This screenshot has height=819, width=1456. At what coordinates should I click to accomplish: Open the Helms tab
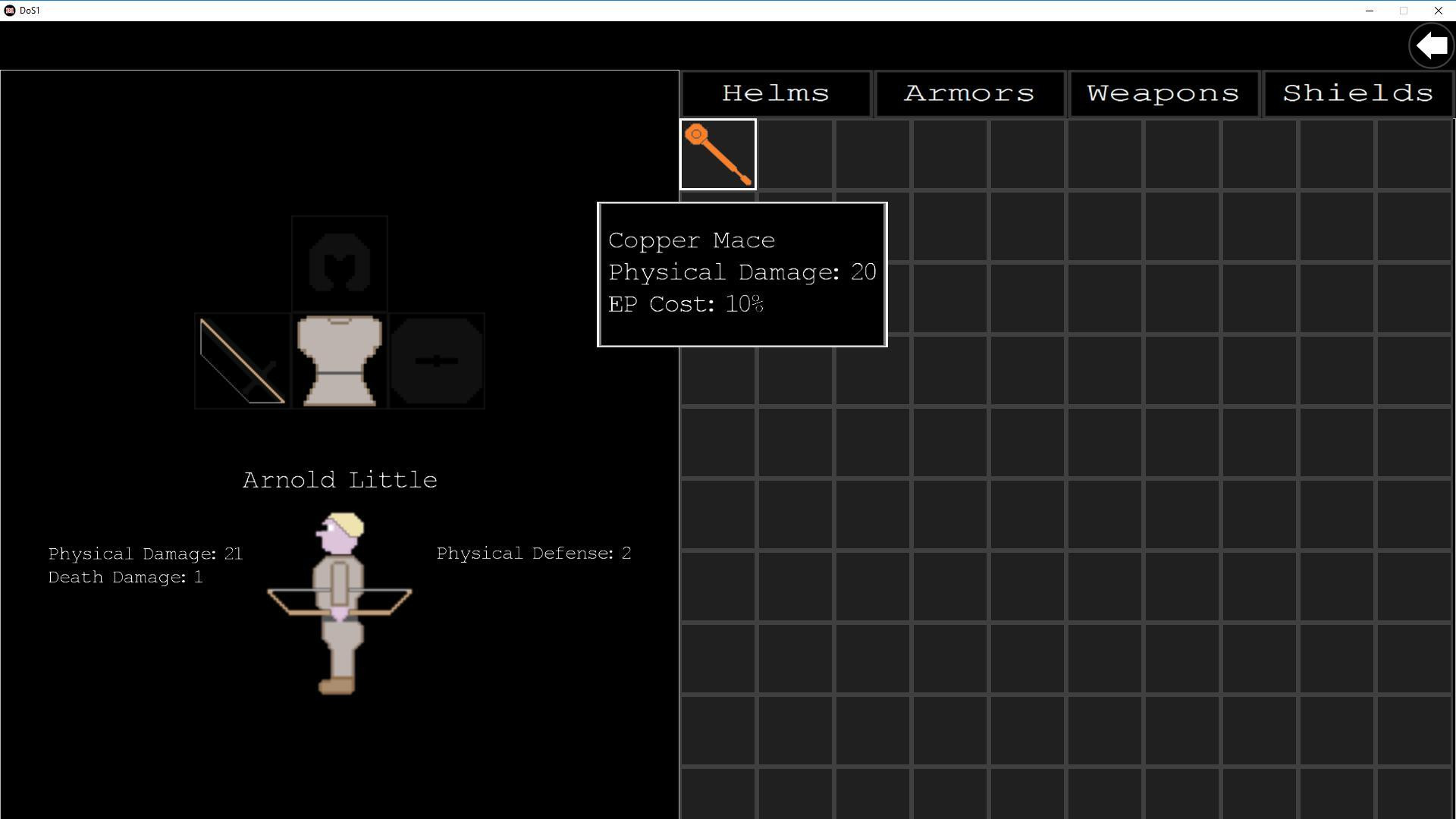pyautogui.click(x=776, y=94)
